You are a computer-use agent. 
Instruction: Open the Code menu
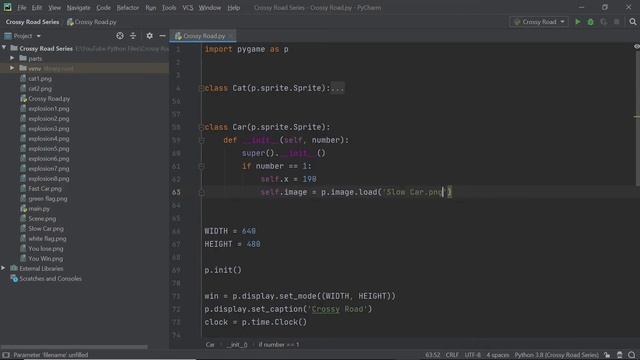(103, 8)
